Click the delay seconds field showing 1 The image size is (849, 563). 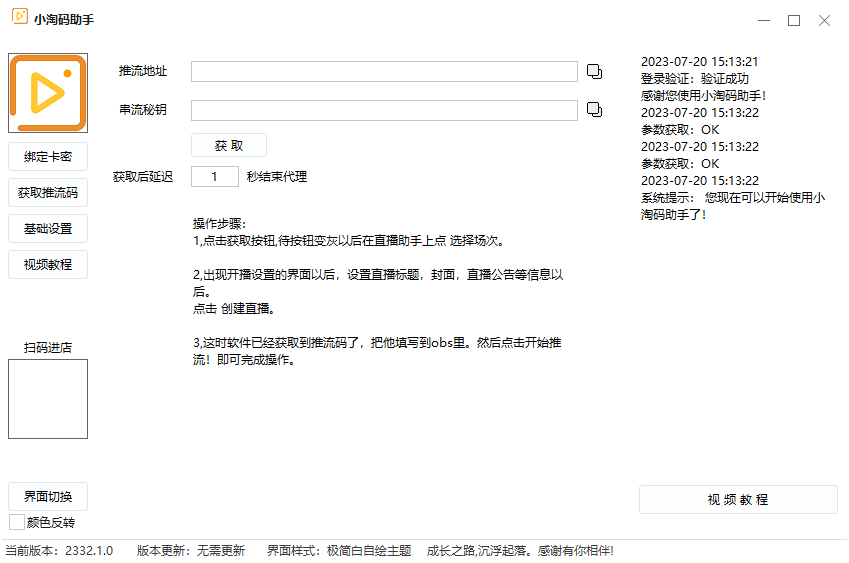215,177
